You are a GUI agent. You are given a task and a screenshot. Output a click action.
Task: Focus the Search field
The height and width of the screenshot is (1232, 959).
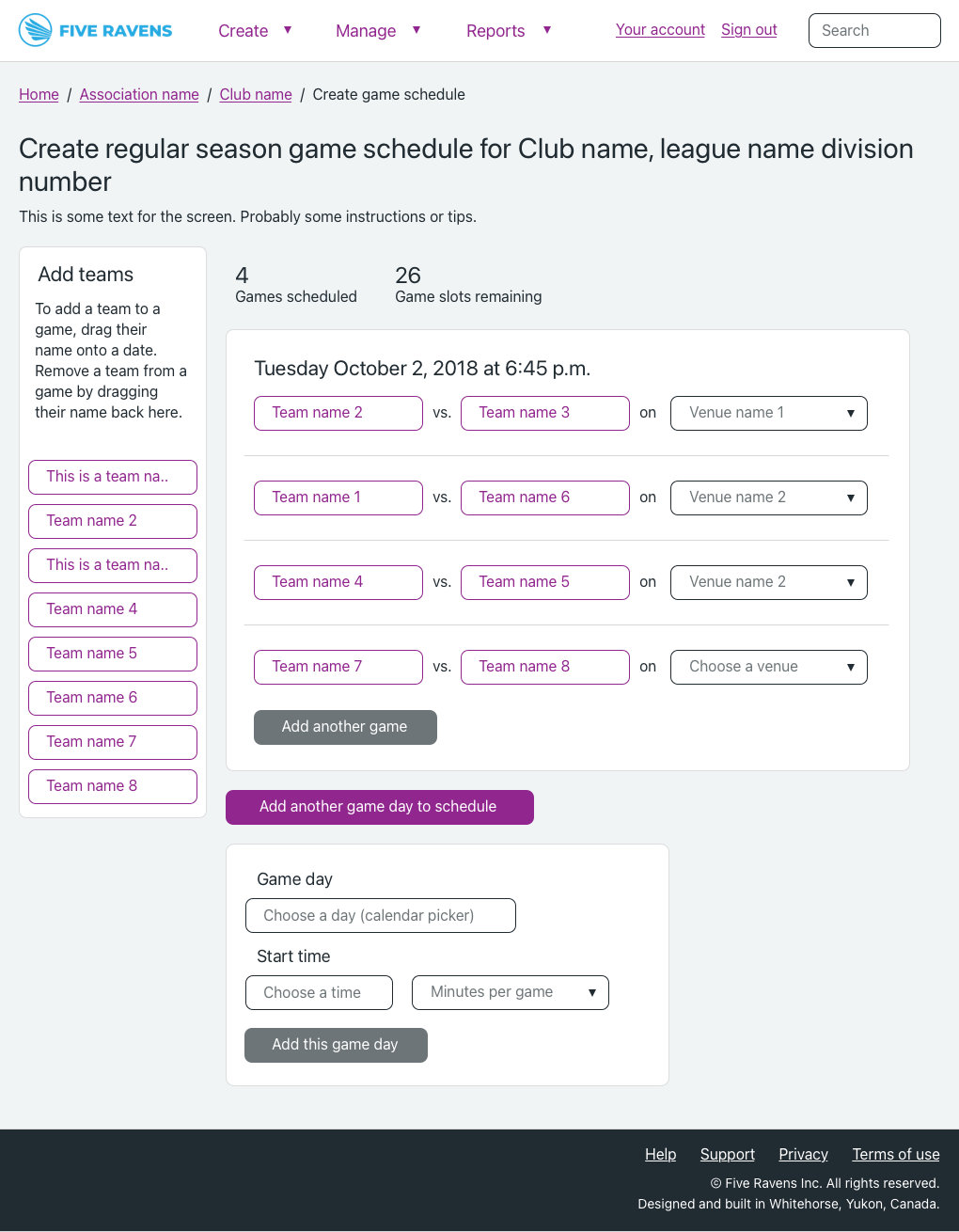pos(874,31)
